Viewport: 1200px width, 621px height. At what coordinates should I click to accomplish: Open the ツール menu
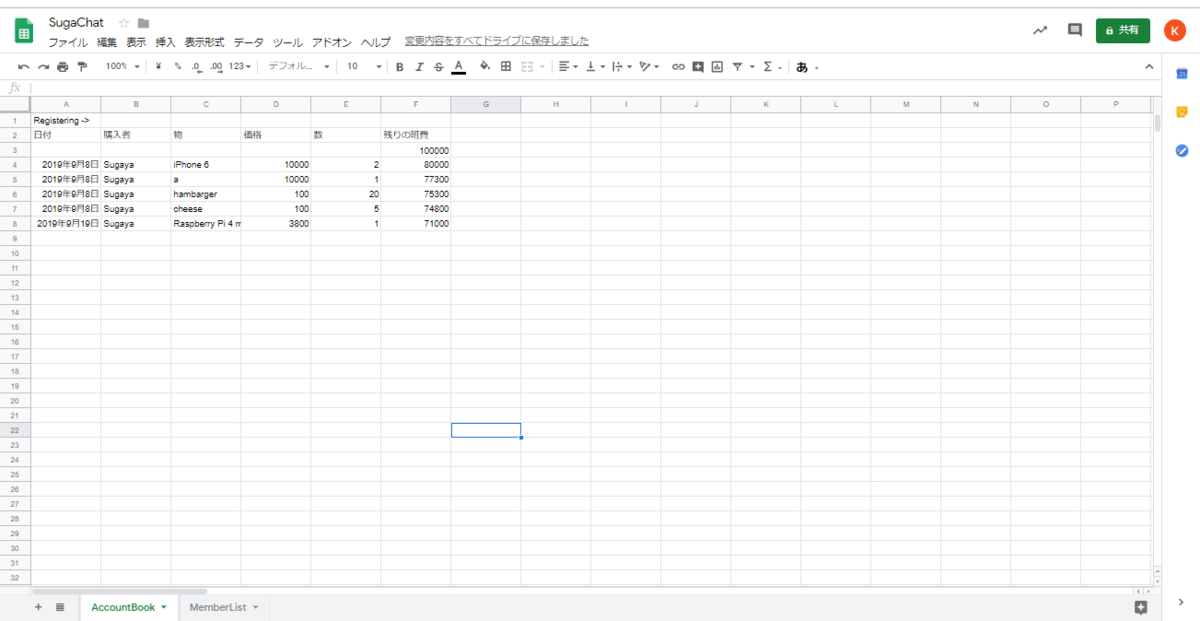click(288, 42)
